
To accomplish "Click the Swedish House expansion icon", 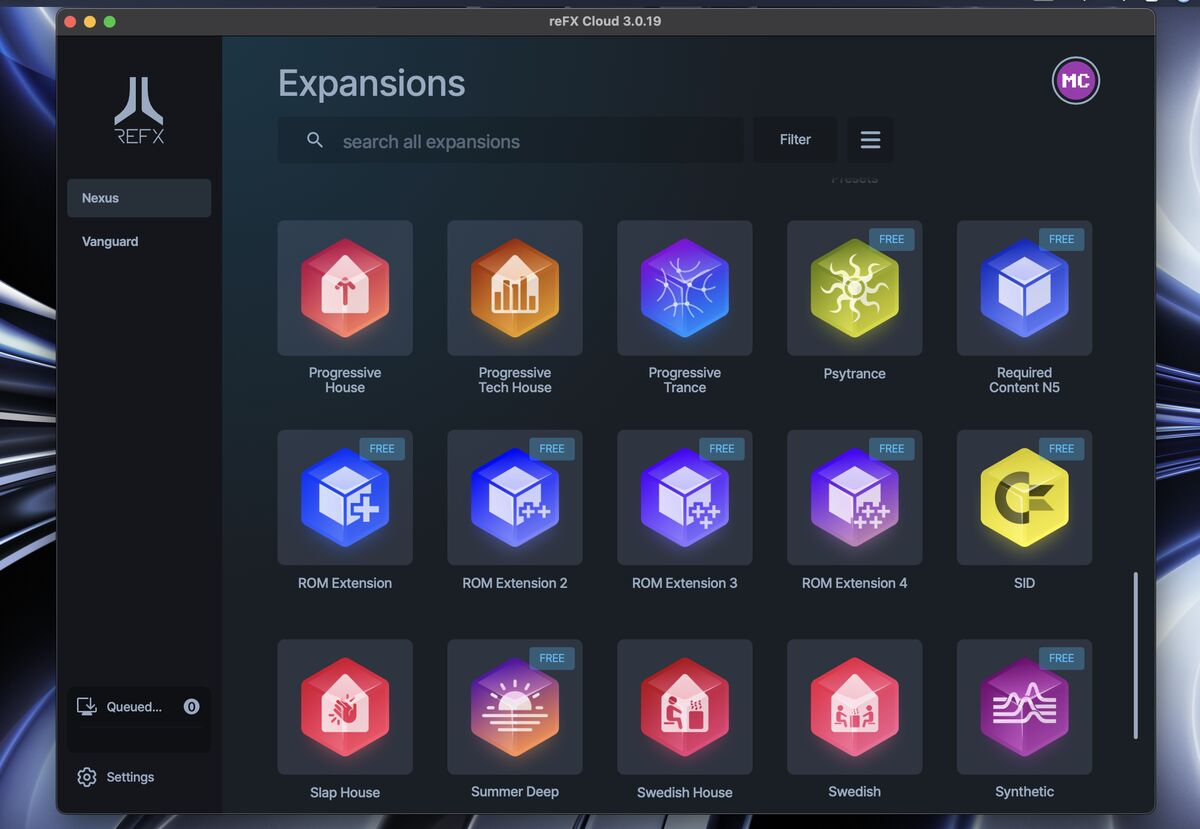I will pyautogui.click(x=684, y=707).
